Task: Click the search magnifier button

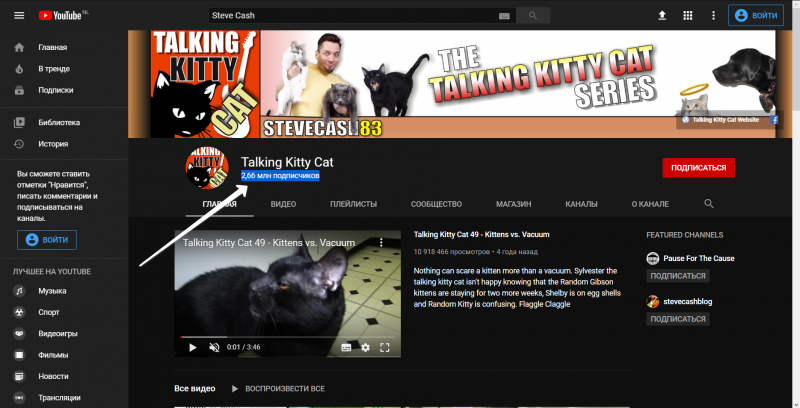Action: 533,15
